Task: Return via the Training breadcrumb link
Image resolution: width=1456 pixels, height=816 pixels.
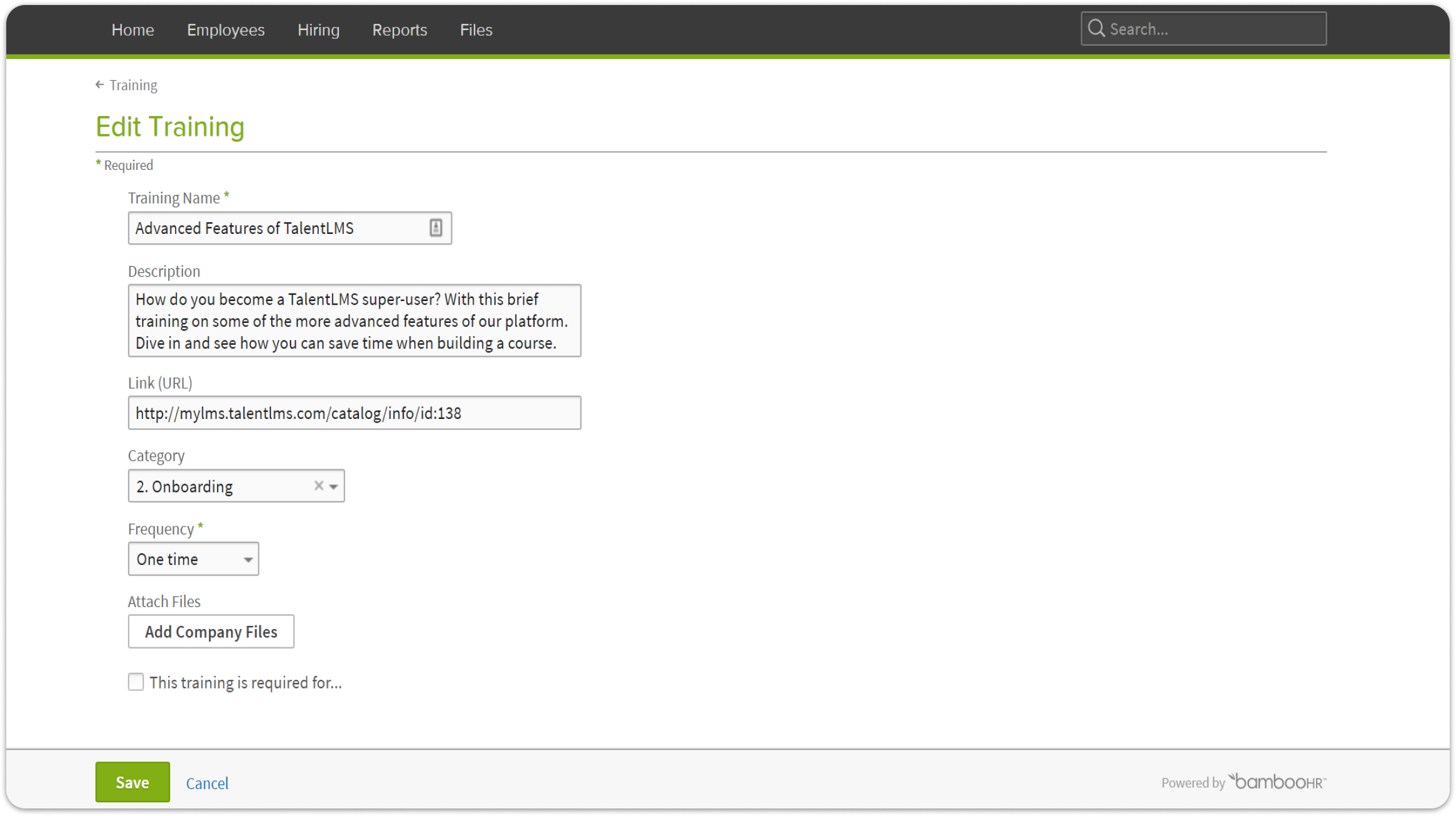Action: (x=133, y=85)
